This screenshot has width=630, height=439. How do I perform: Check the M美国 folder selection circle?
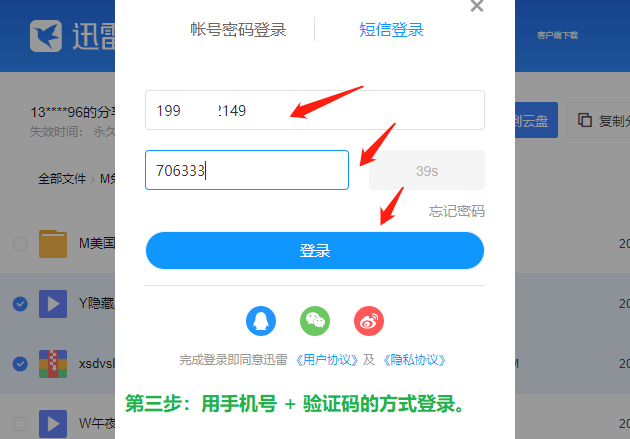pos(20,244)
